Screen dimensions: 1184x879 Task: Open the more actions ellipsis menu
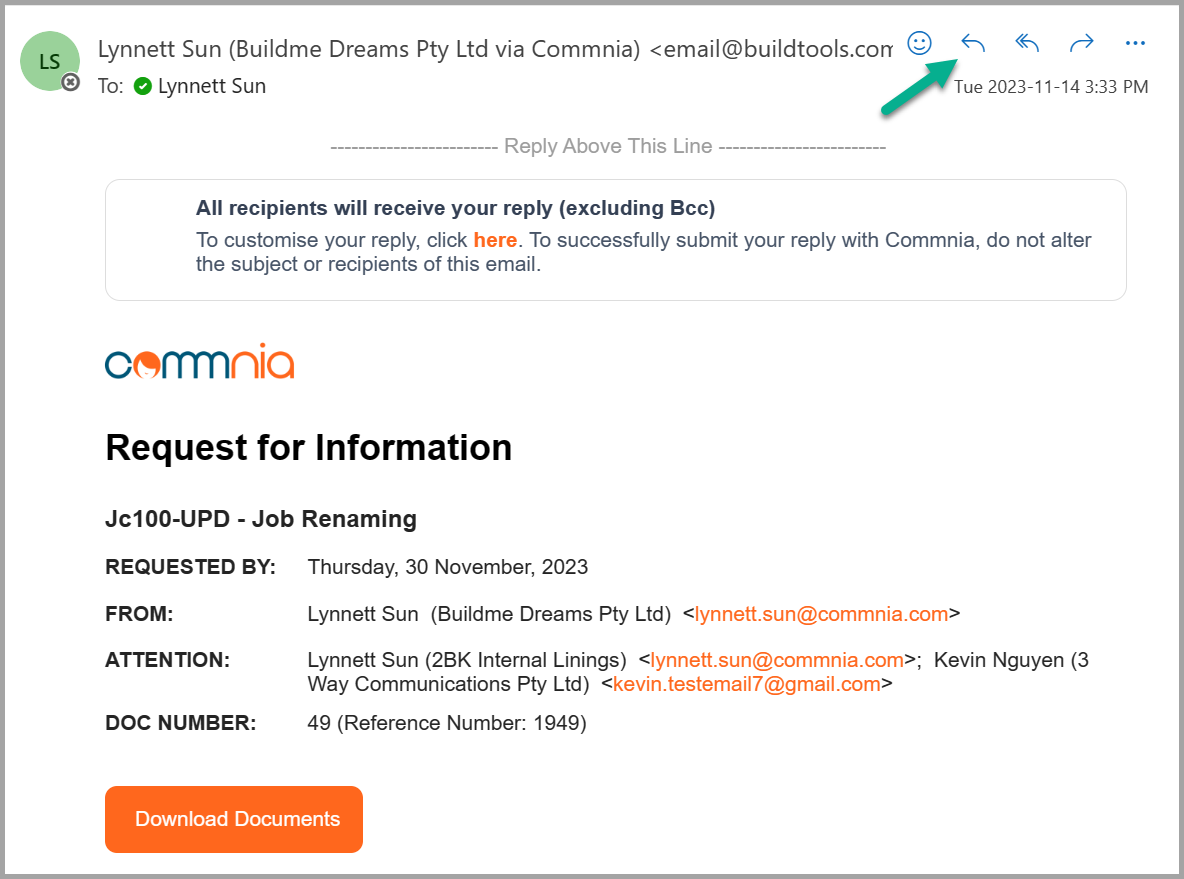click(x=1135, y=44)
